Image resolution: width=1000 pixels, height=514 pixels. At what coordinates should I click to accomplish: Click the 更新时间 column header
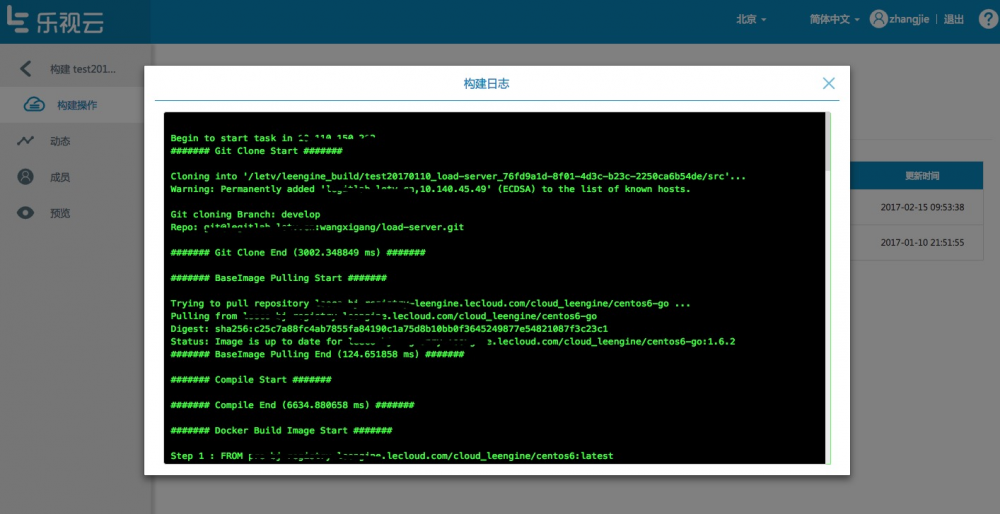[922, 176]
